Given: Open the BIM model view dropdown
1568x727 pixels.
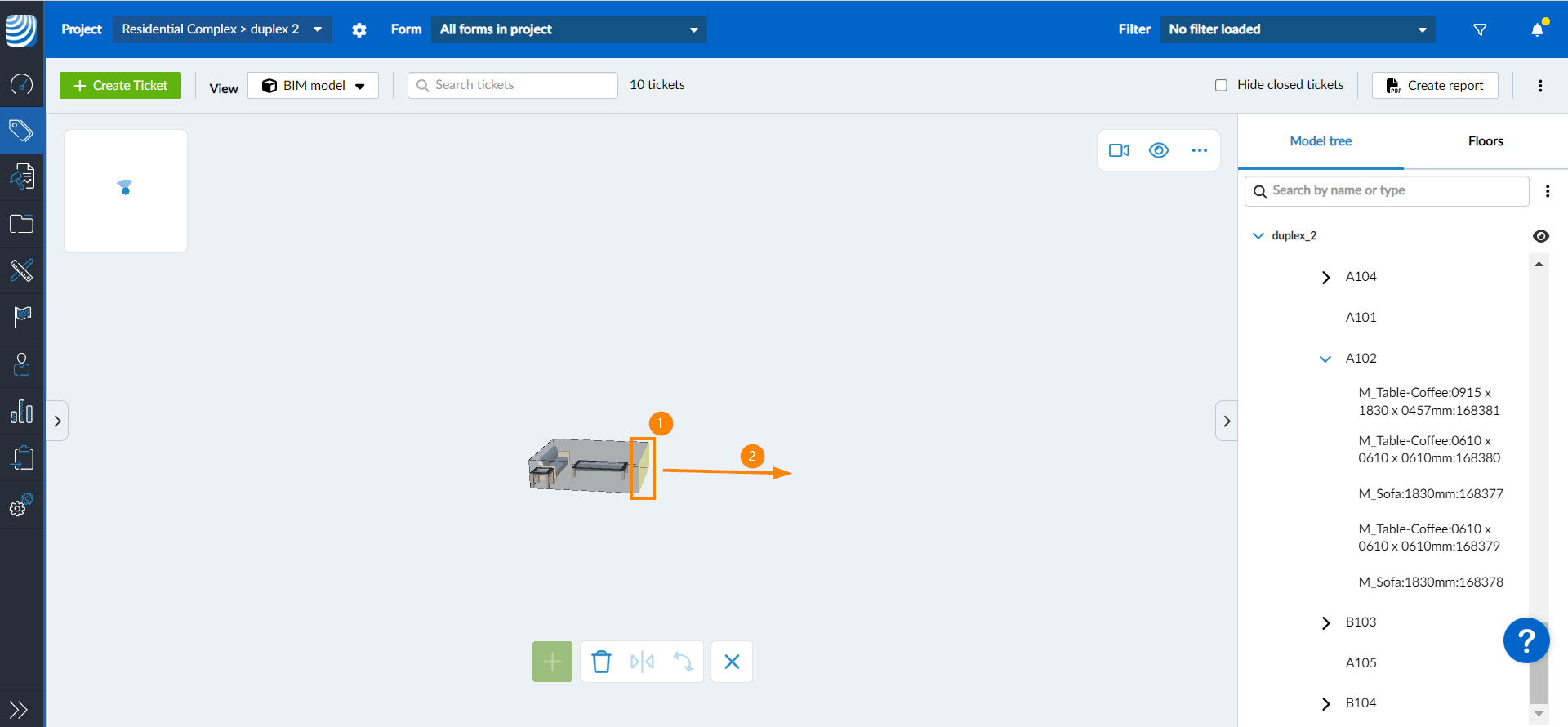Looking at the screenshot, I should pos(314,86).
